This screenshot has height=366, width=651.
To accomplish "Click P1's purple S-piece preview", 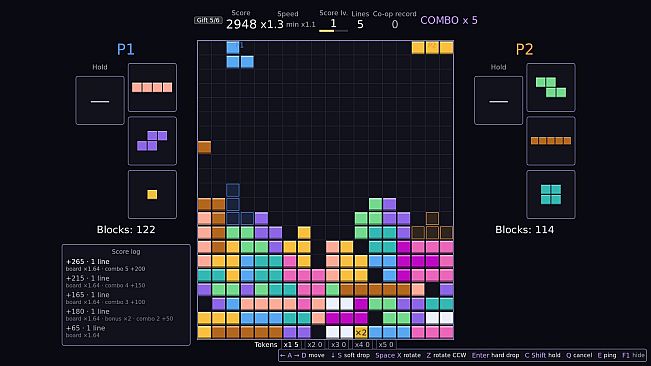I will click(152, 141).
